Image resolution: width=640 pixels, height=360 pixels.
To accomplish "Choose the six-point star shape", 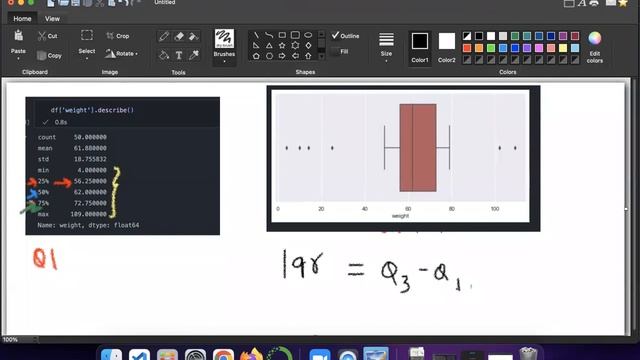I will tap(295, 45).
